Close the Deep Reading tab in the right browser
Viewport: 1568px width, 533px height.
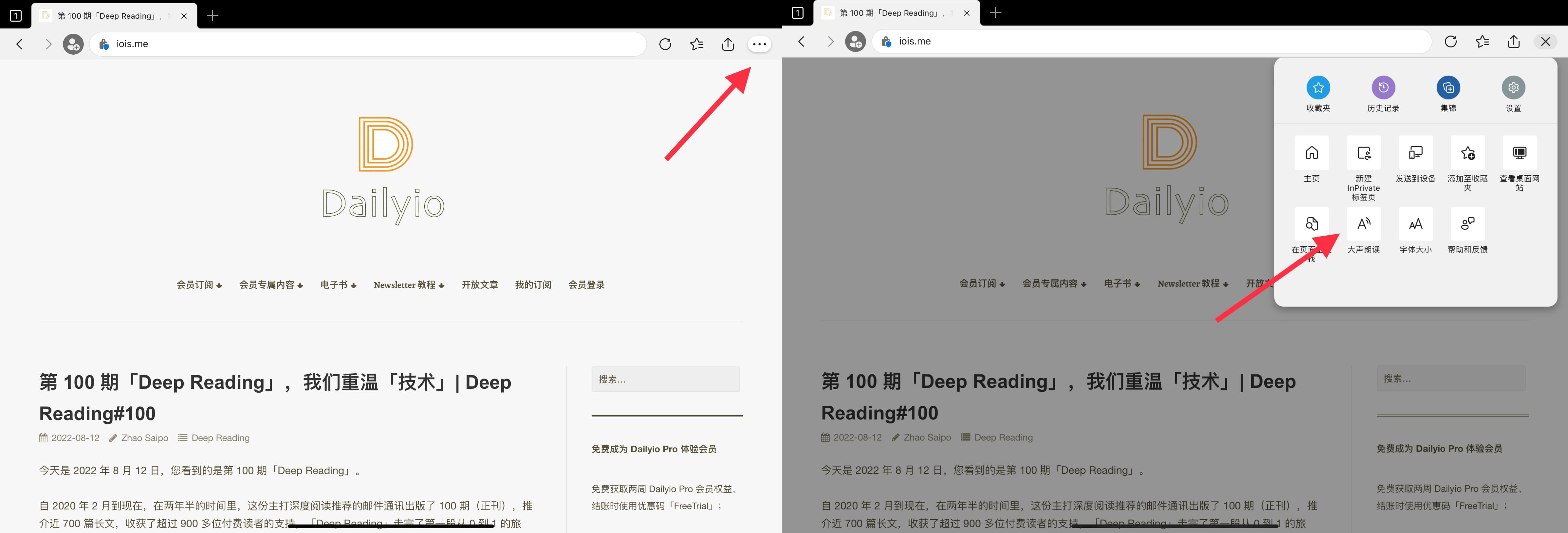click(967, 13)
